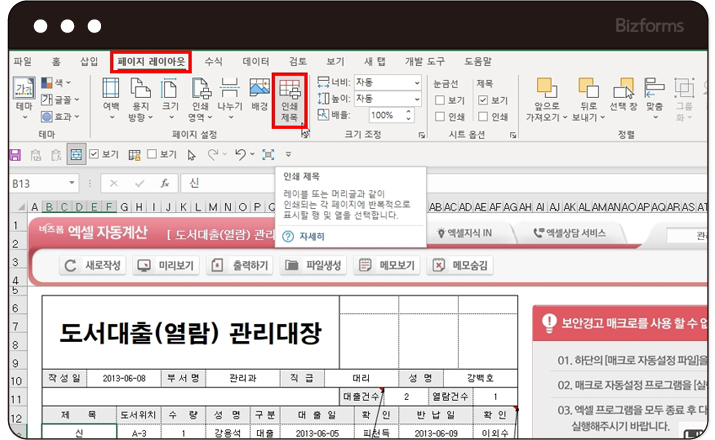Enable 제목 인쇄 (Headings Print) checkbox
Screen dimensions: 715x440
point(484,116)
